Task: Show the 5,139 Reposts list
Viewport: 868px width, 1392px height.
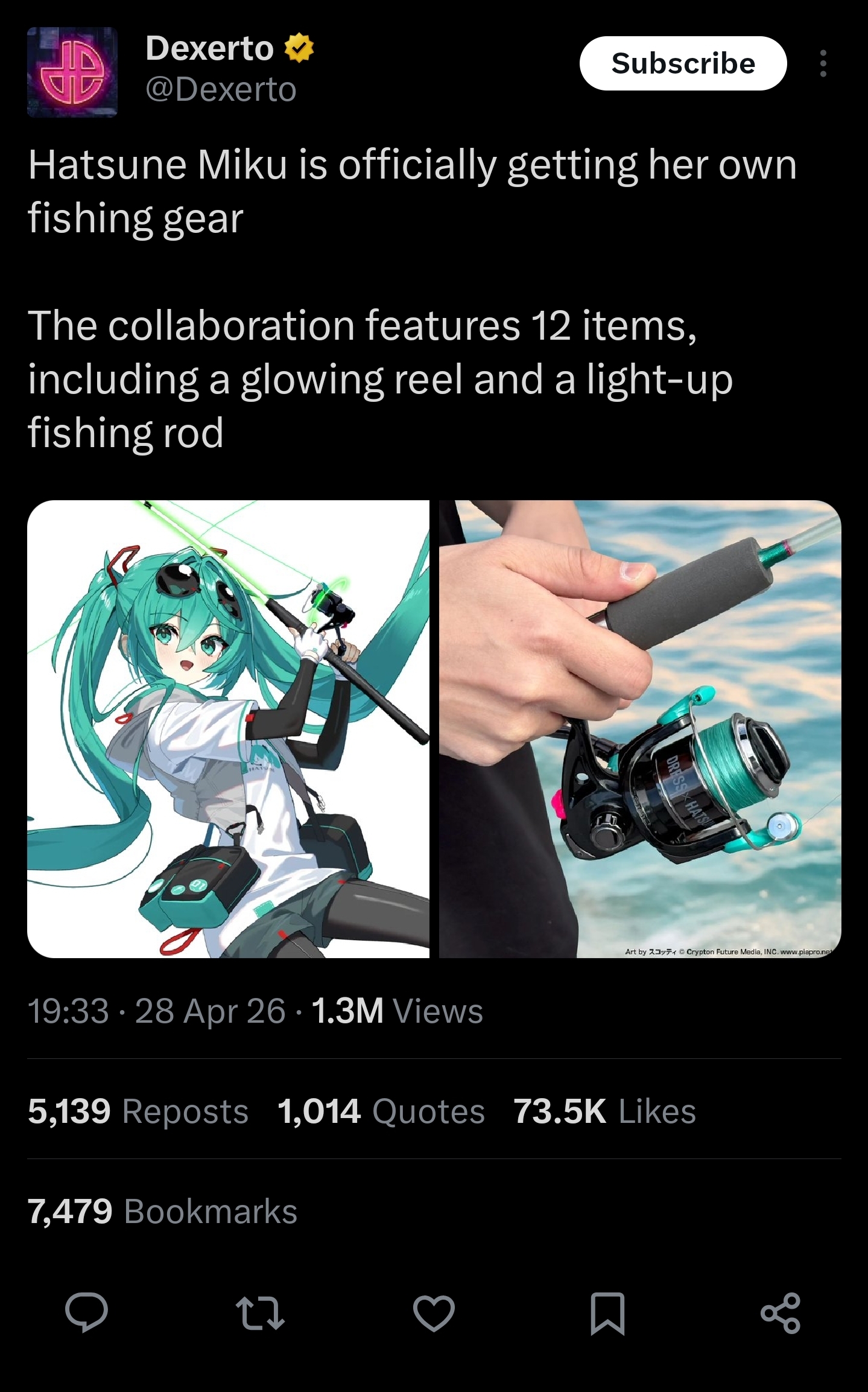Action: tap(138, 1111)
